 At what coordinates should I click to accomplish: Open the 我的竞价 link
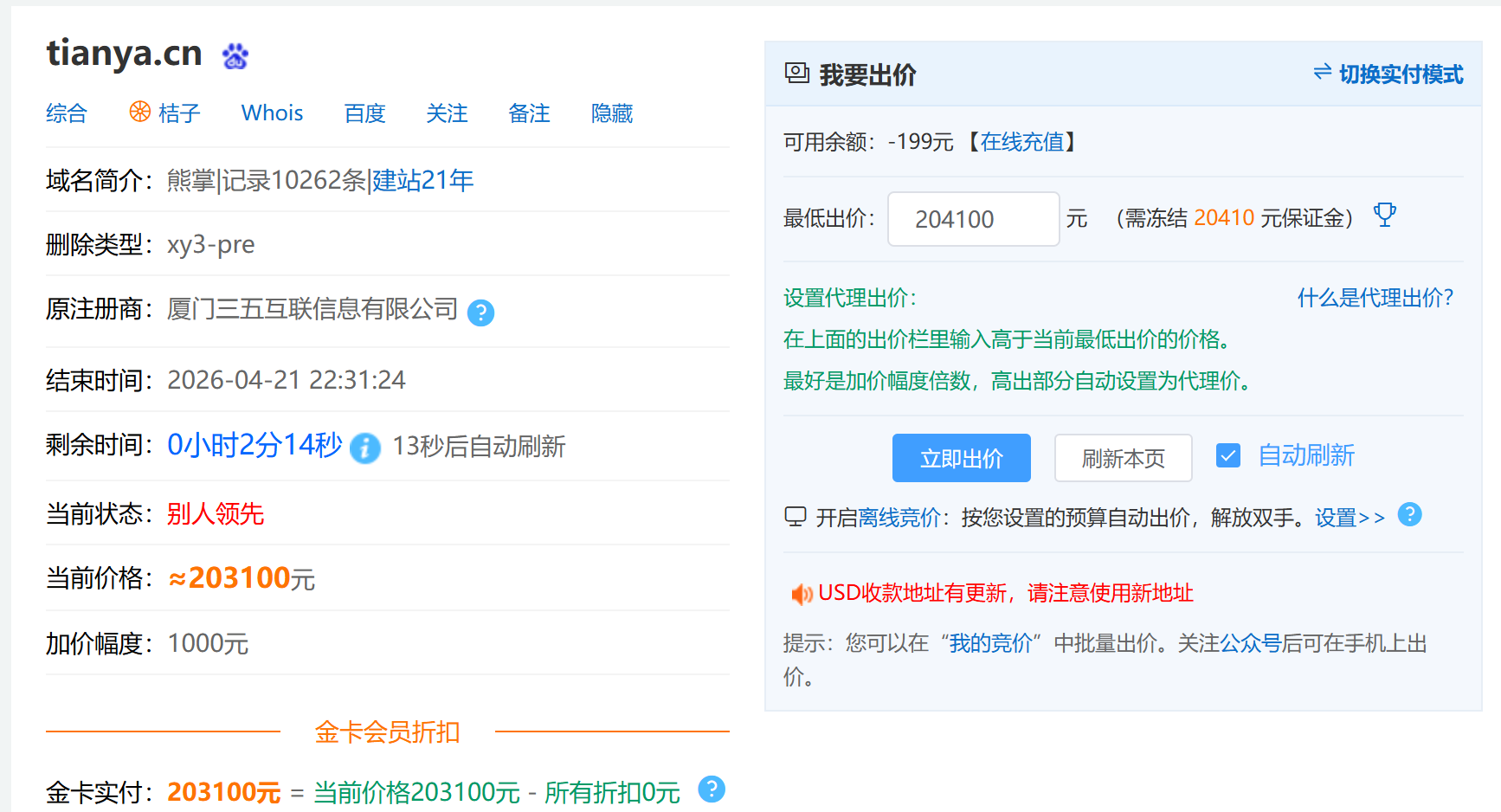point(991,643)
